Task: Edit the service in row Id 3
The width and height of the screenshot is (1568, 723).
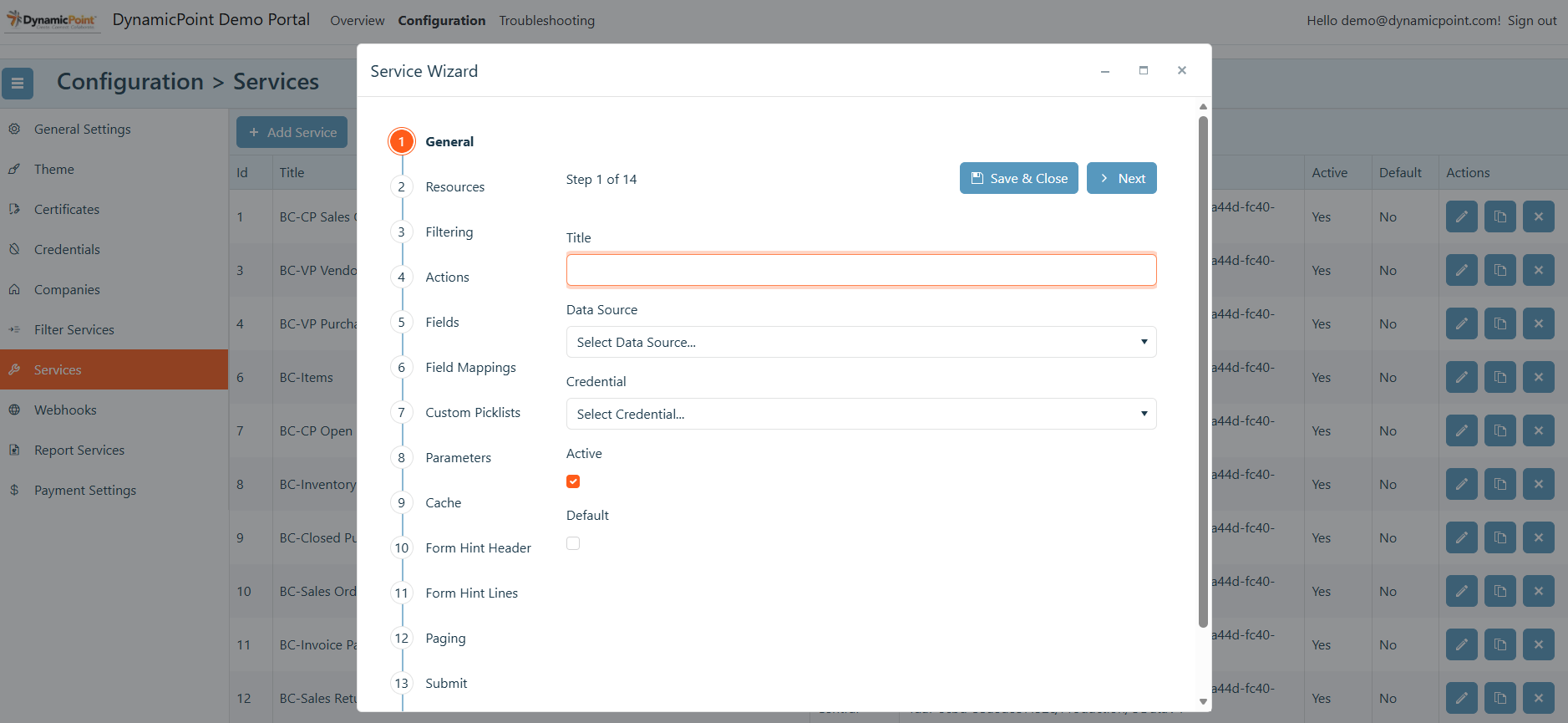Action: [1461, 270]
